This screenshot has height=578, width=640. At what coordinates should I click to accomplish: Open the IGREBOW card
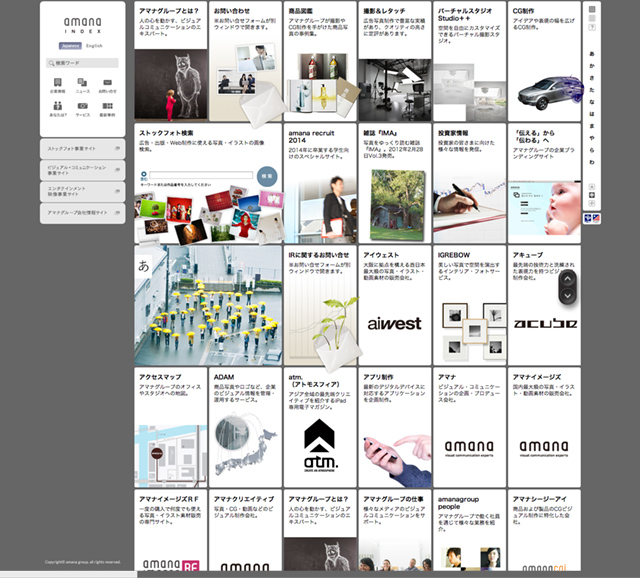469,305
